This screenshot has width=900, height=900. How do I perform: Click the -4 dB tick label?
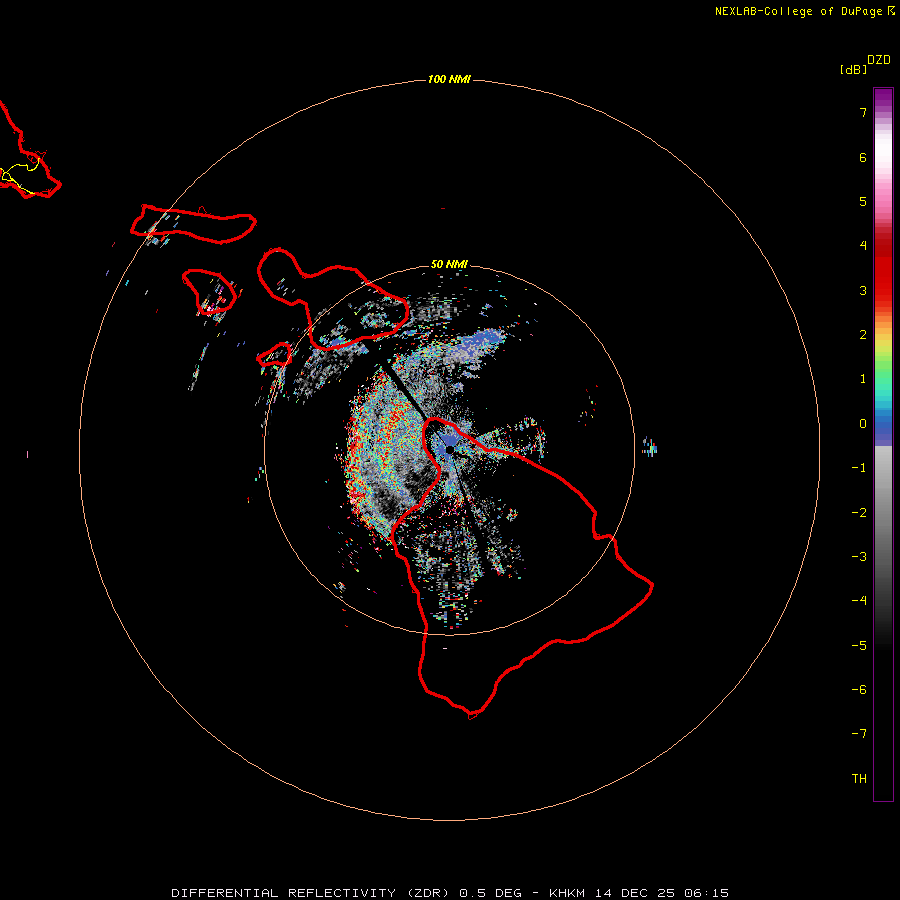click(x=859, y=601)
